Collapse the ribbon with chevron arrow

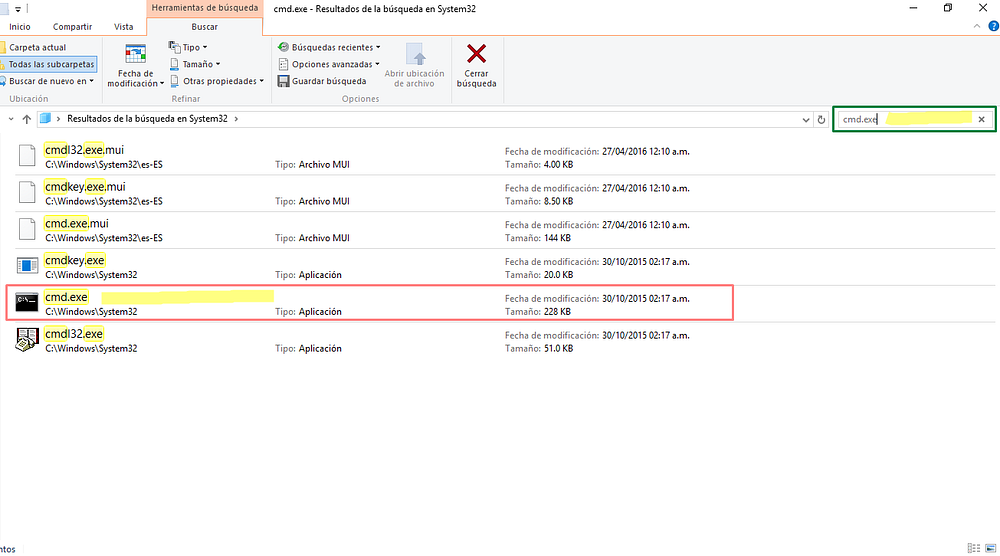tap(977, 26)
